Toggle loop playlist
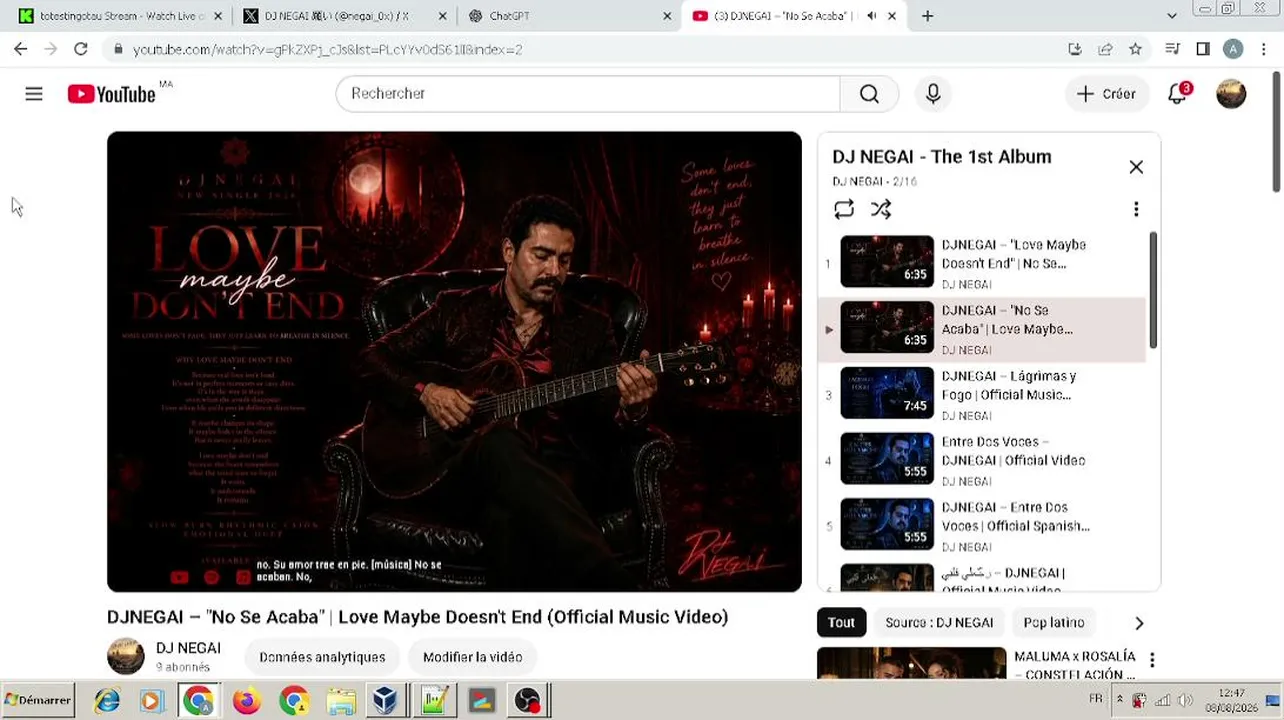 pos(844,209)
